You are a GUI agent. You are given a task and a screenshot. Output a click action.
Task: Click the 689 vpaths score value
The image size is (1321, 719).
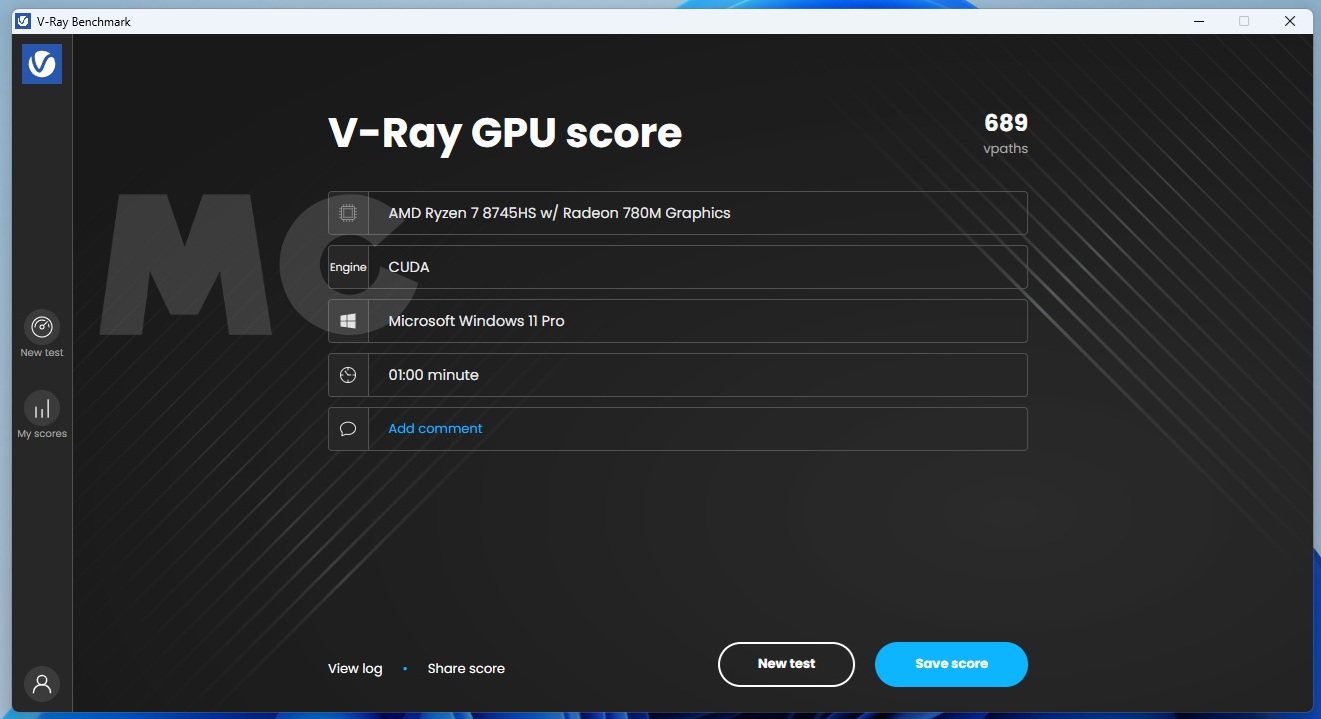tap(1005, 124)
